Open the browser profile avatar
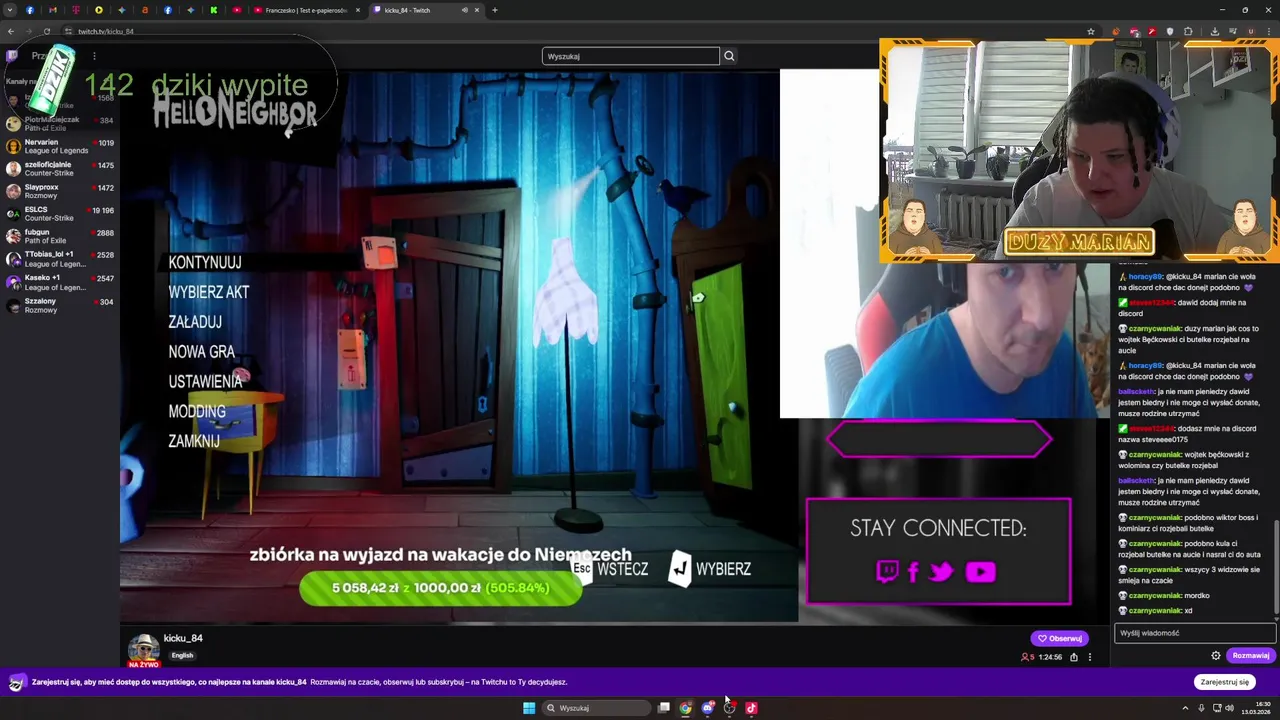This screenshot has width=1280, height=720. click(x=1251, y=31)
